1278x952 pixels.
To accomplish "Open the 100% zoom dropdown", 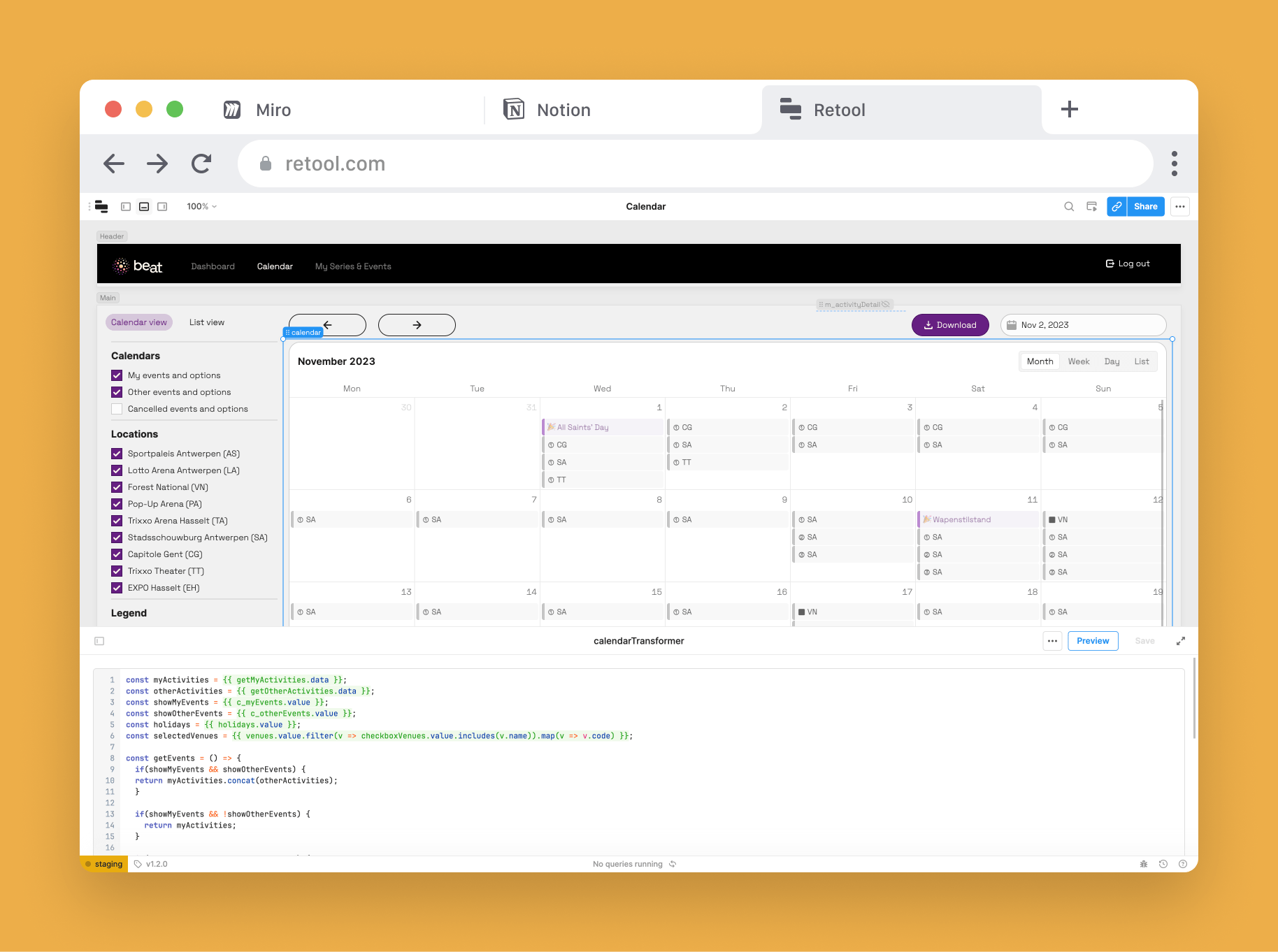I will pyautogui.click(x=201, y=206).
